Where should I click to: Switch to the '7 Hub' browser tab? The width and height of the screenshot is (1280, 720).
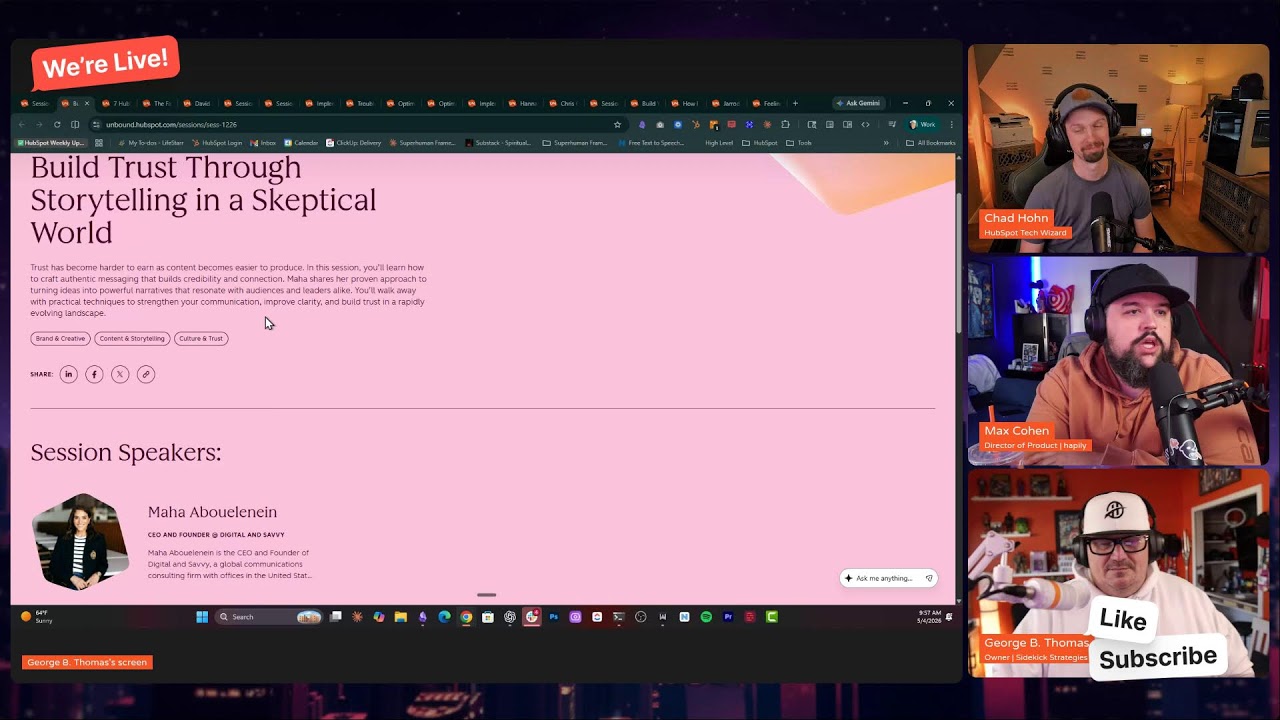(x=116, y=103)
